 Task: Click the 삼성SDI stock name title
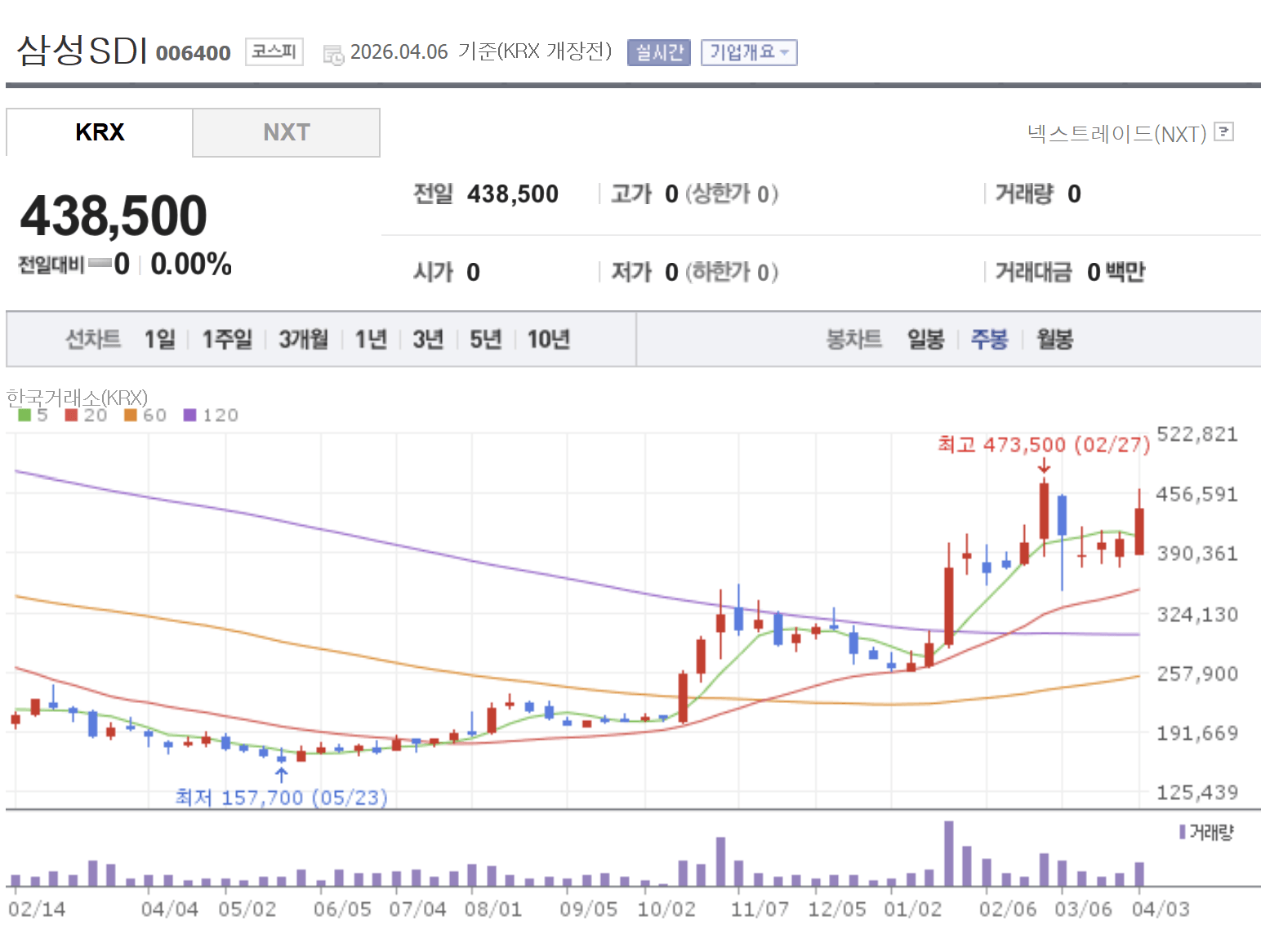pos(82,50)
